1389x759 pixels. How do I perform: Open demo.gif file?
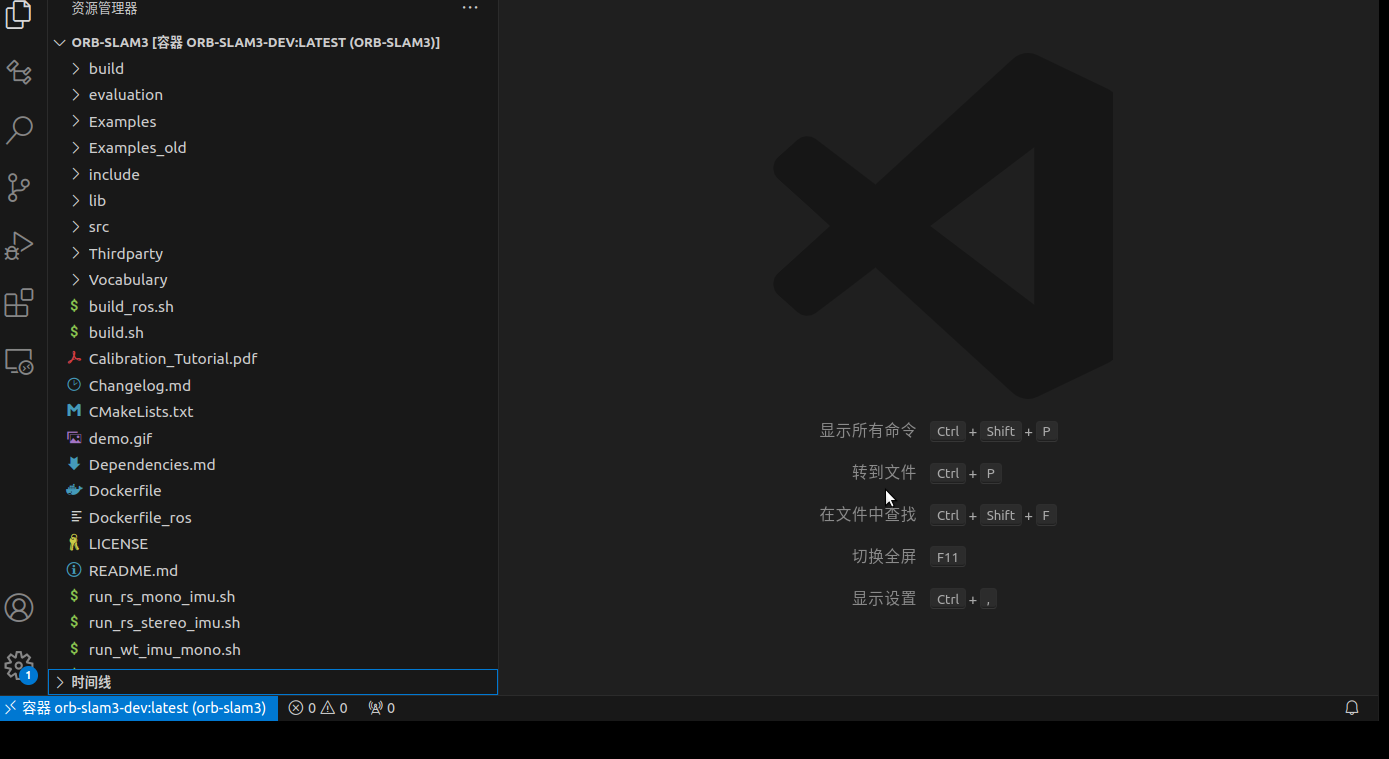coord(273,439)
